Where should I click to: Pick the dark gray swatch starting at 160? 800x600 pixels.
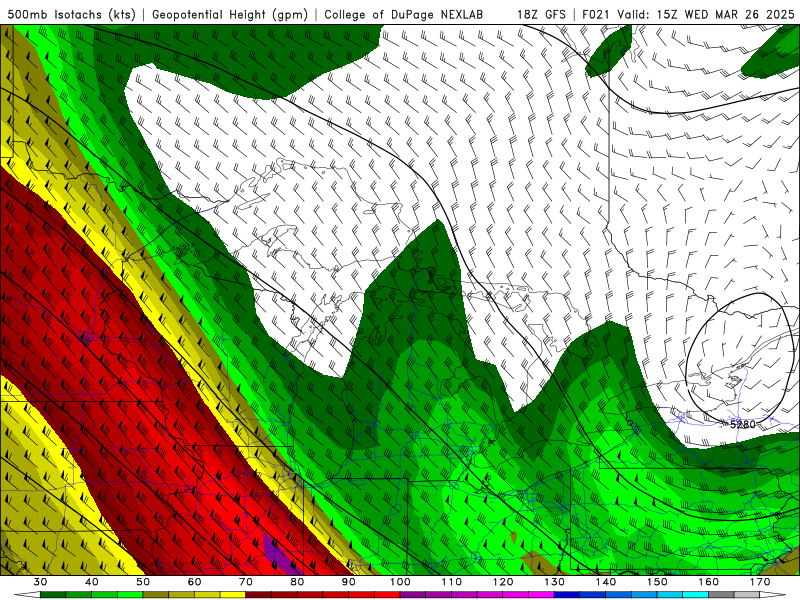tap(721, 595)
